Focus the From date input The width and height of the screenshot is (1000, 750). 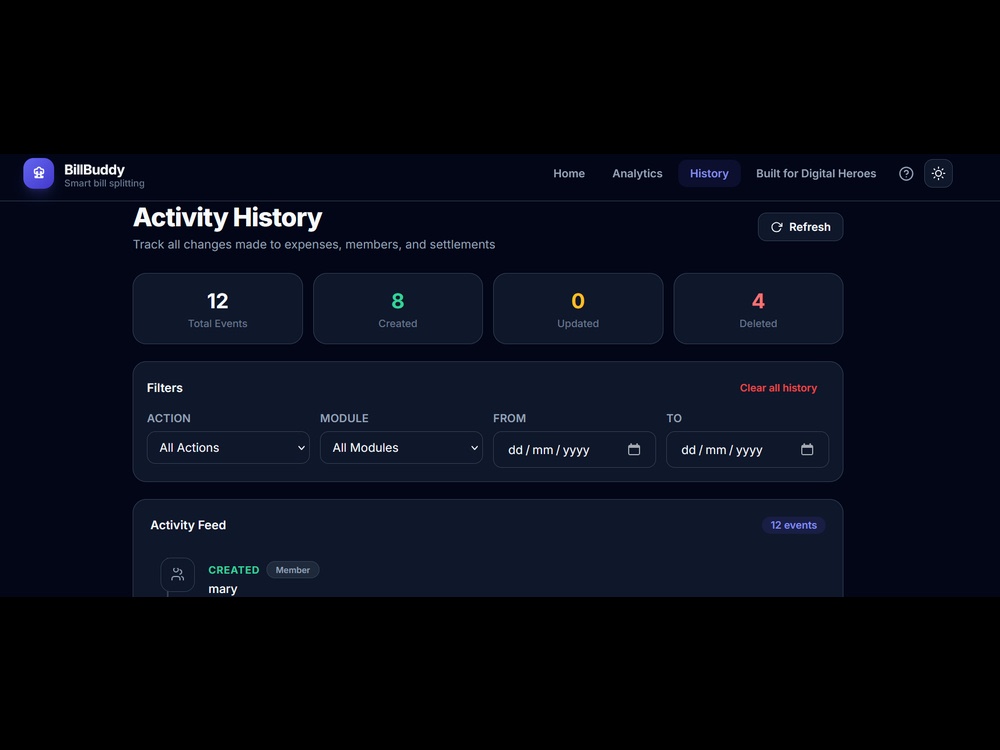point(574,450)
